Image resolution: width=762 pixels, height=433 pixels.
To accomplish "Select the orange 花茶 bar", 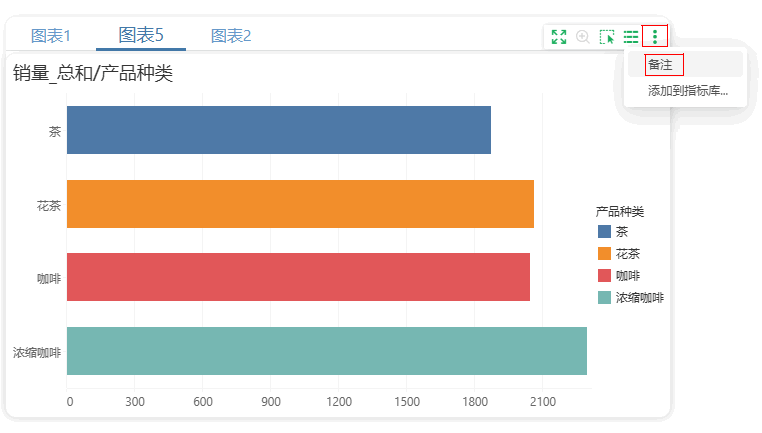I will (300, 204).
